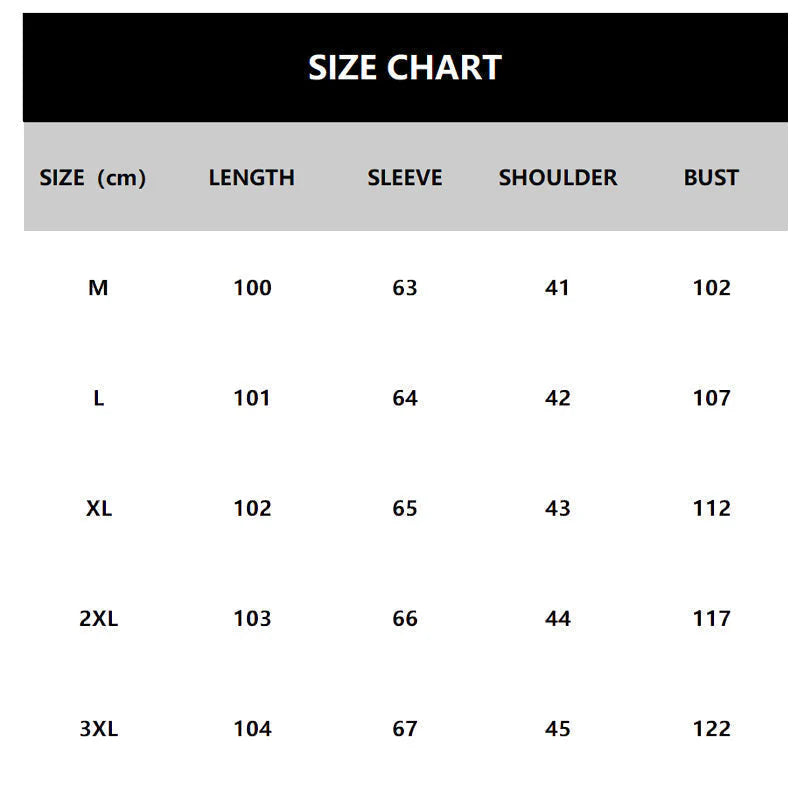The height and width of the screenshot is (800, 800).
Task: Click the SIZE (cm) column header
Action: coord(93,178)
